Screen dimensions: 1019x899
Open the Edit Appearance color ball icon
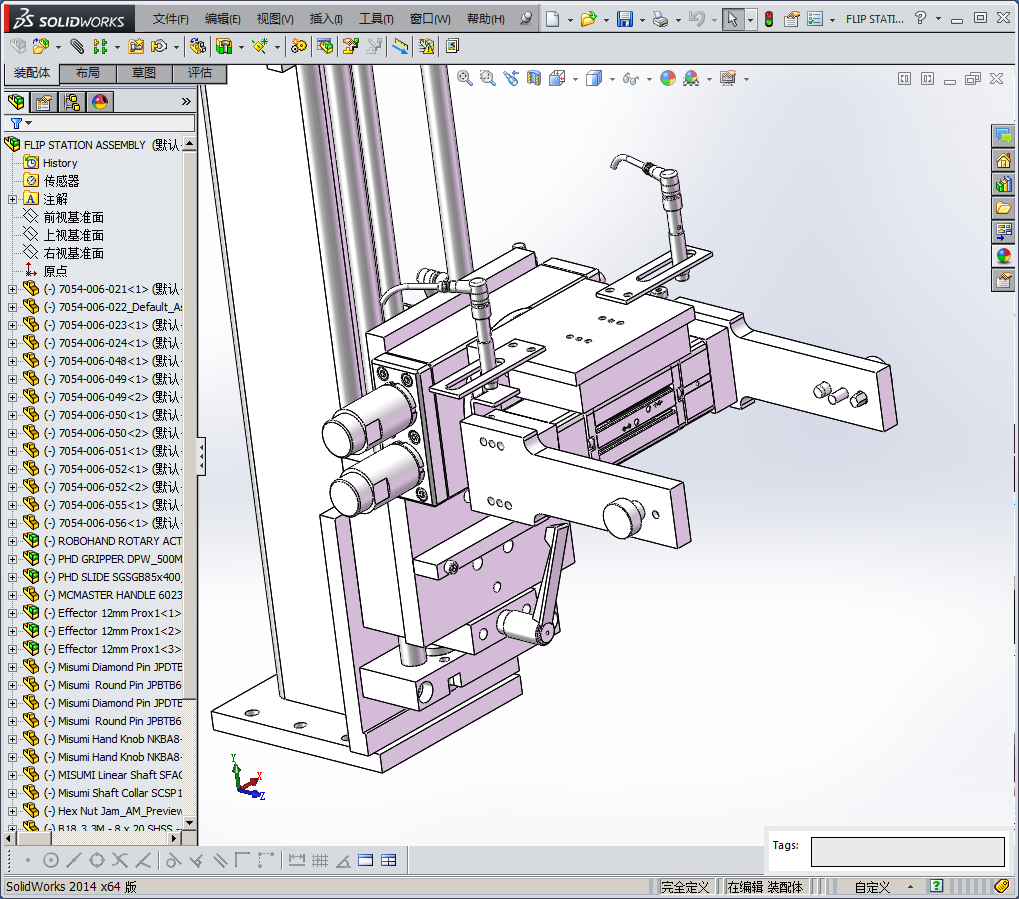pyautogui.click(x=668, y=78)
